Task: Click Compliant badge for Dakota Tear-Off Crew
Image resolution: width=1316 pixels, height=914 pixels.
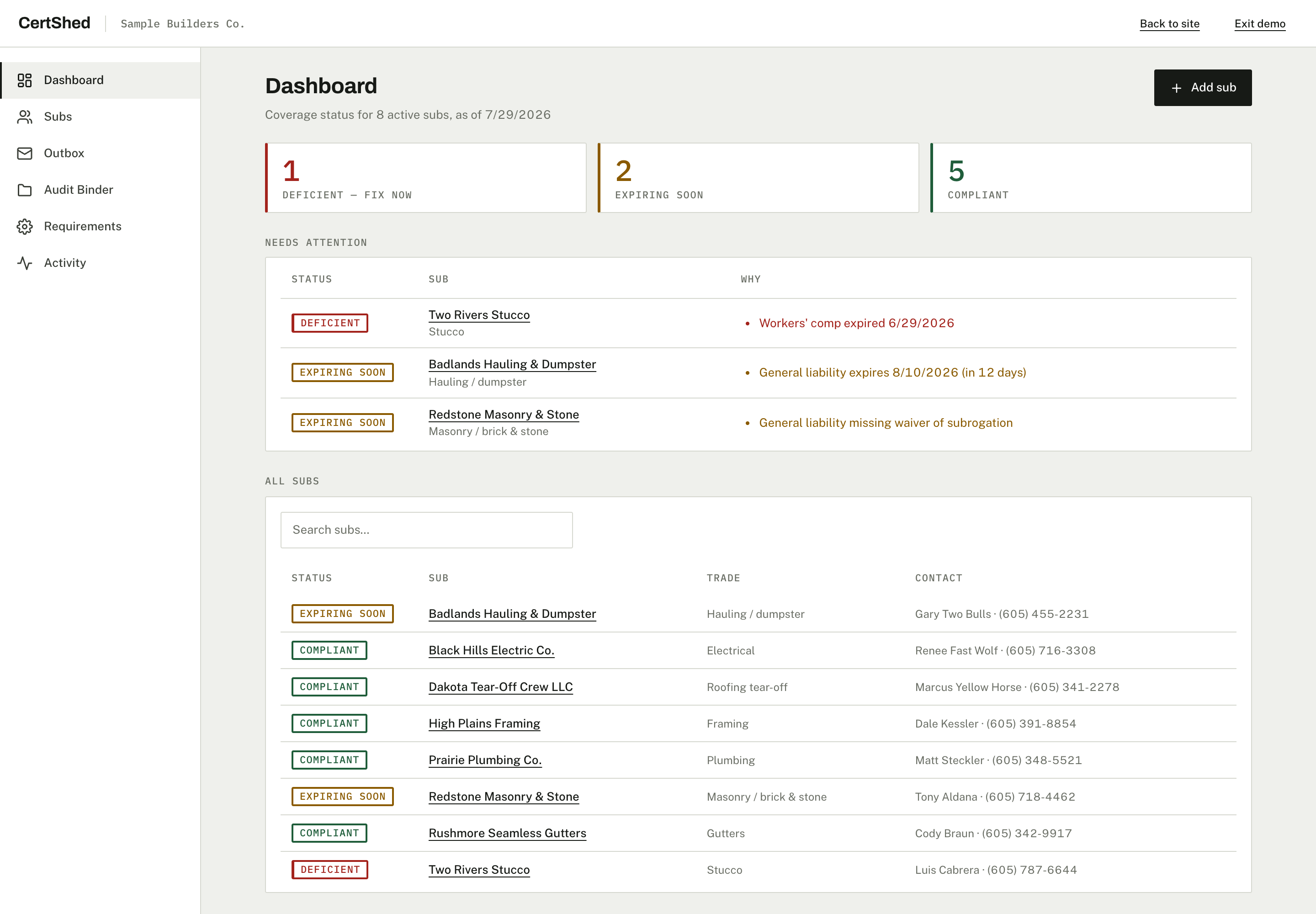Action: [x=329, y=687]
